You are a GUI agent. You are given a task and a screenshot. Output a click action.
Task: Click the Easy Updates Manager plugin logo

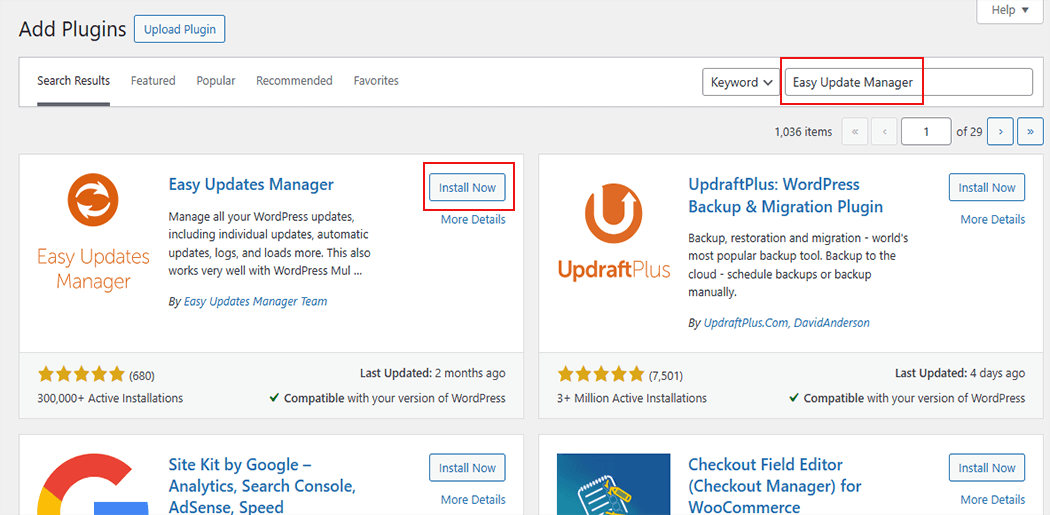coord(93,232)
